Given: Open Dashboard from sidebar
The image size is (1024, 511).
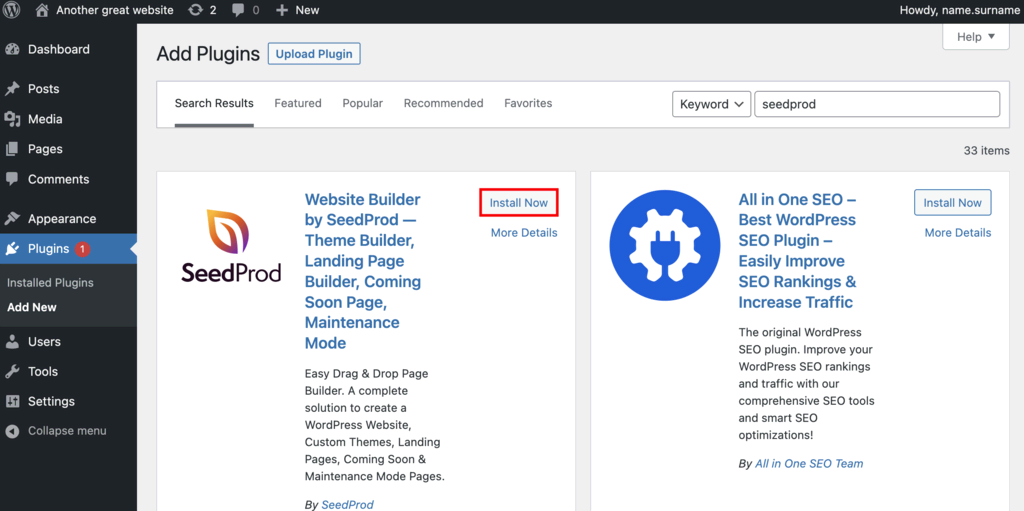Looking at the screenshot, I should click(58, 49).
